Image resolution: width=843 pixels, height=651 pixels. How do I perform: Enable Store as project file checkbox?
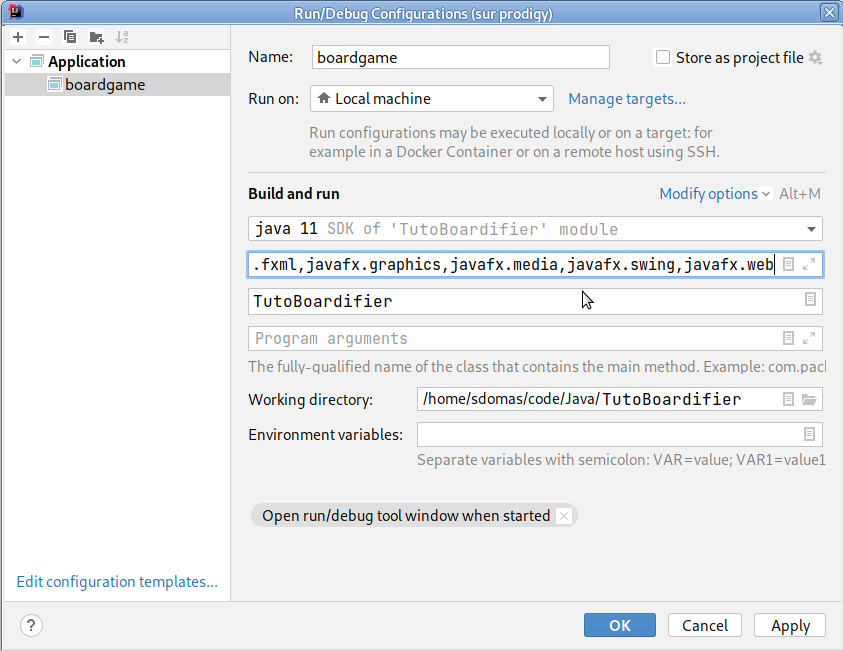tap(662, 58)
